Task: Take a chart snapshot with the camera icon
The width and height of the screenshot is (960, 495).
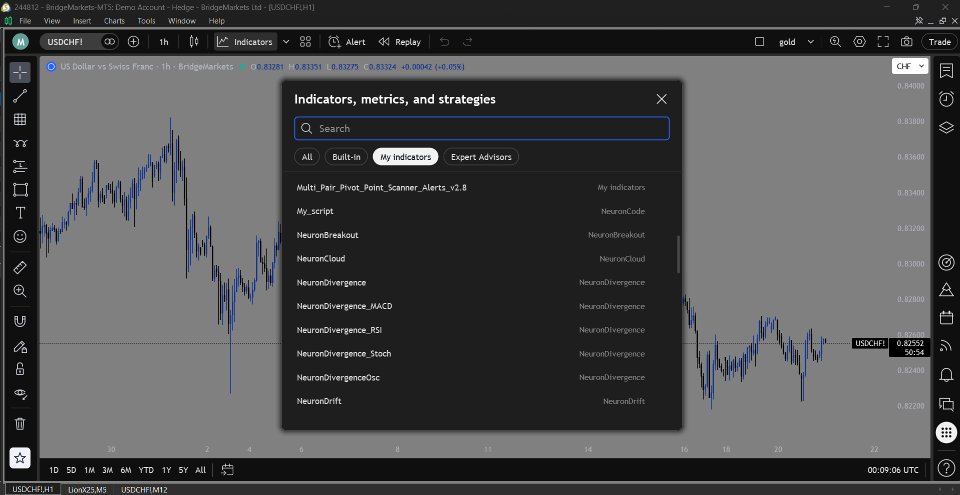Action: [906, 42]
